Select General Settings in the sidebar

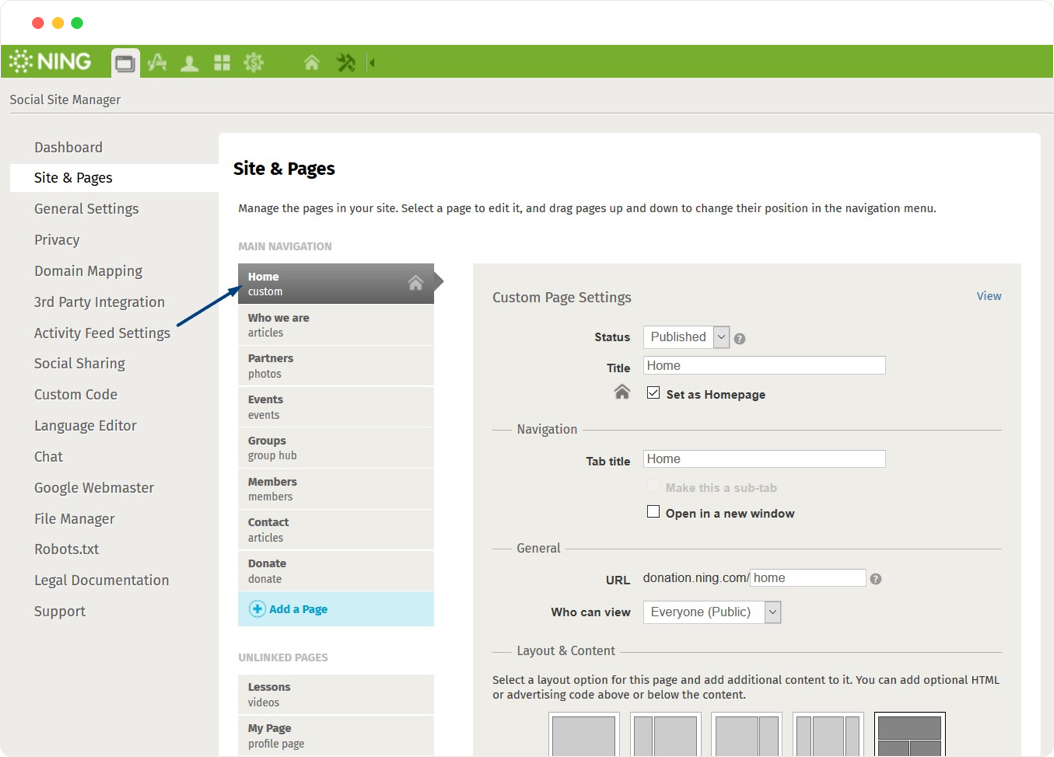86,209
